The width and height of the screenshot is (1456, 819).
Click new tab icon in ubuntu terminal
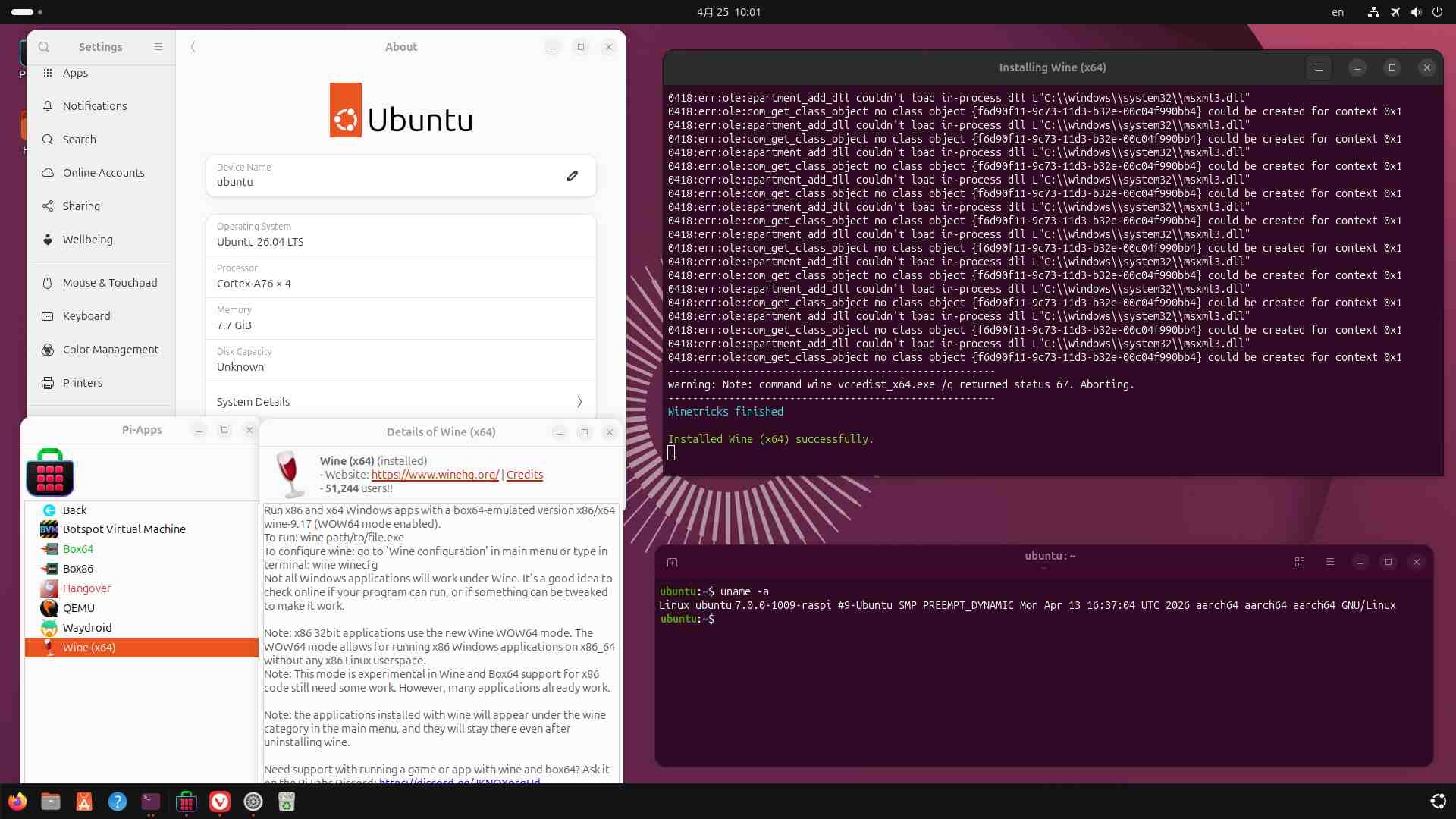point(672,562)
